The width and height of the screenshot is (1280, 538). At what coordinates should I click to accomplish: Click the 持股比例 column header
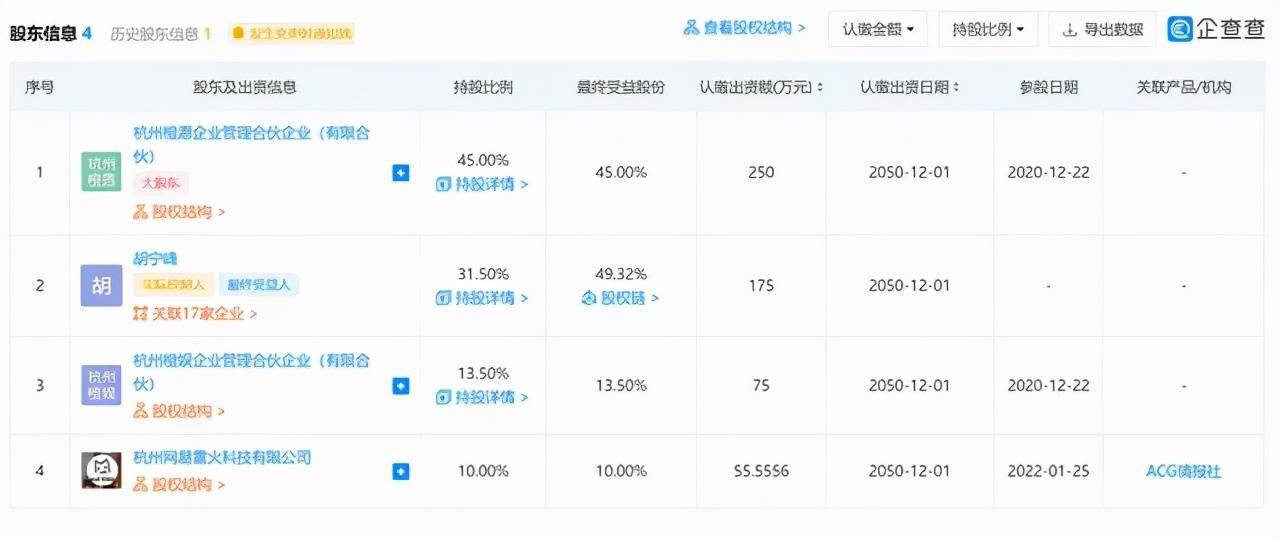coord(482,87)
